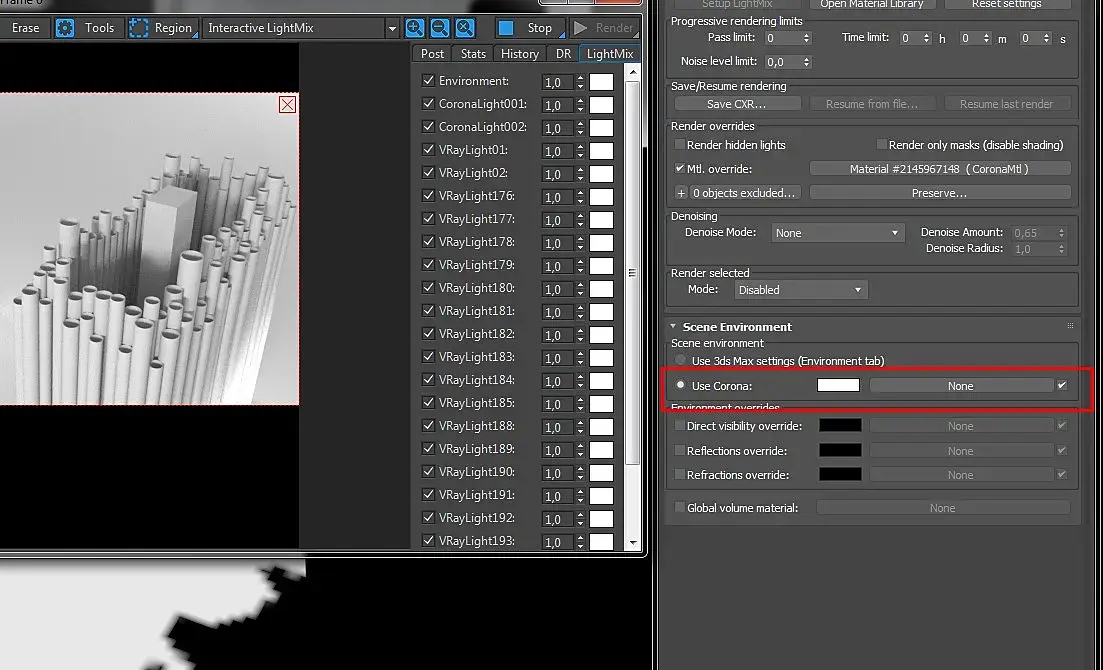The height and width of the screenshot is (670, 1103).
Task: Click Time limit seconds spinner arrows
Action: click(x=1047, y=38)
